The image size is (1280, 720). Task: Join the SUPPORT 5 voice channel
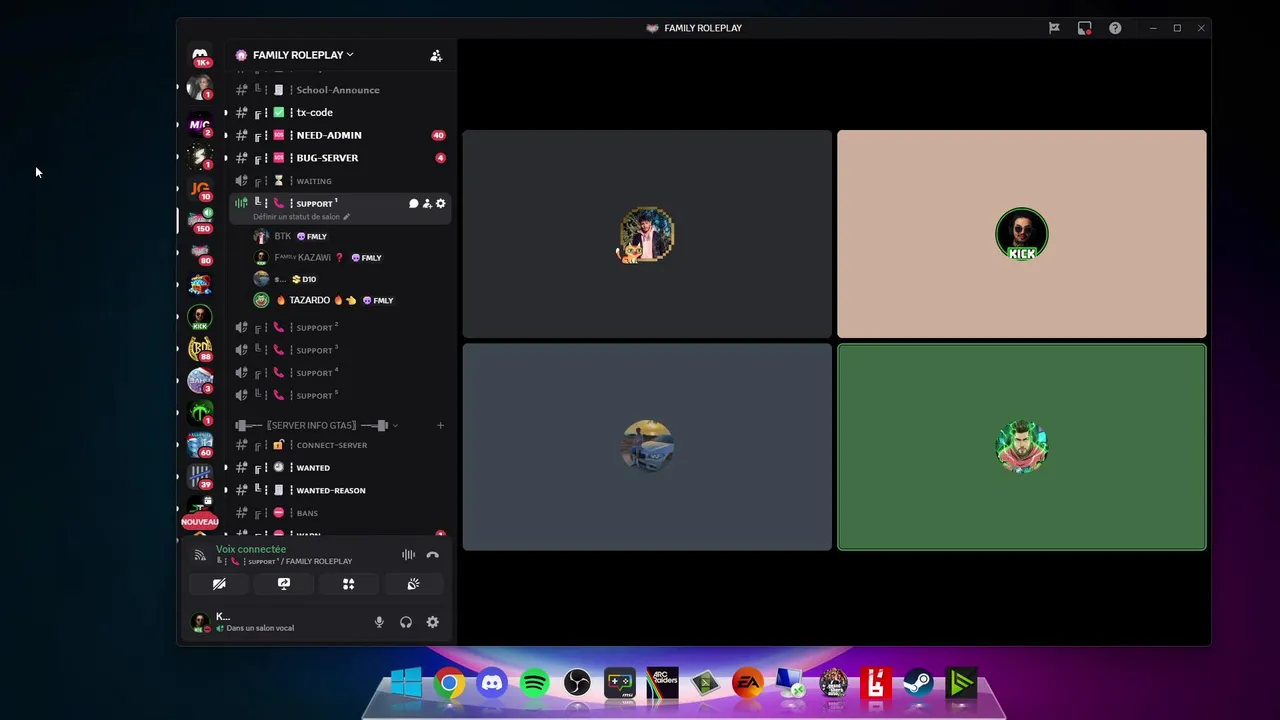(340, 395)
